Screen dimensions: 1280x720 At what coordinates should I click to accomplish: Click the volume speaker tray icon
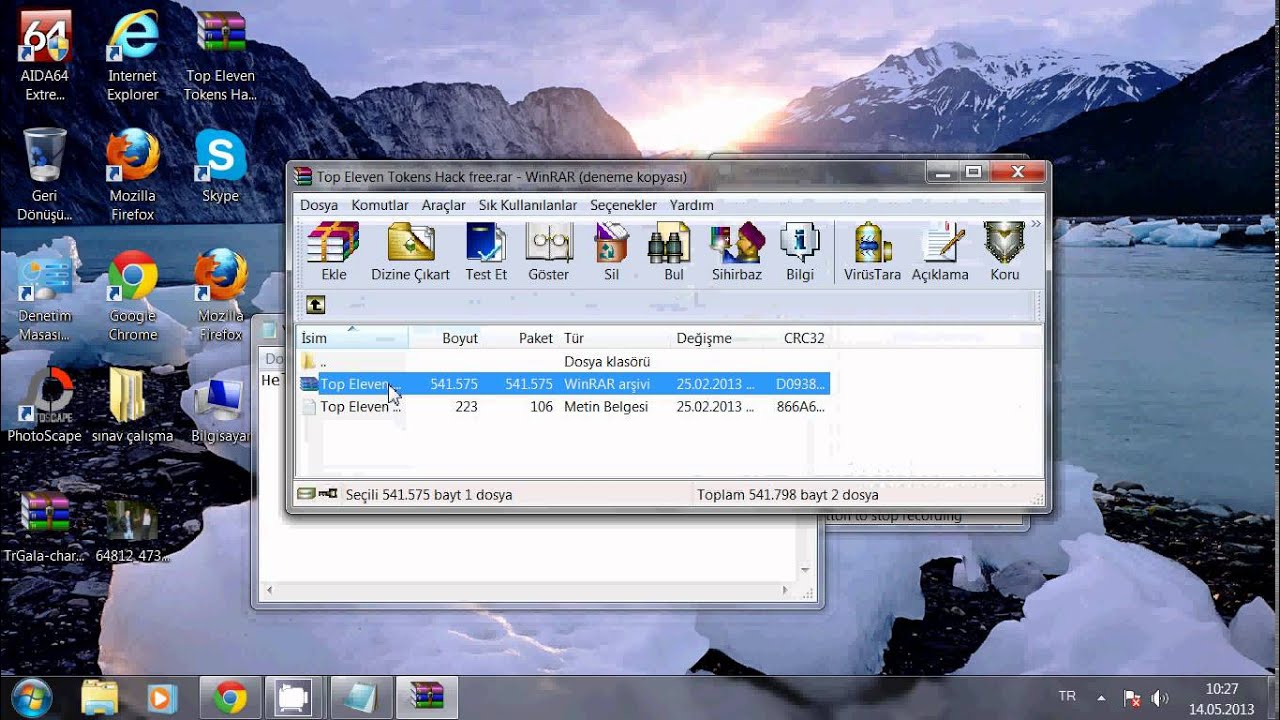(1160, 698)
